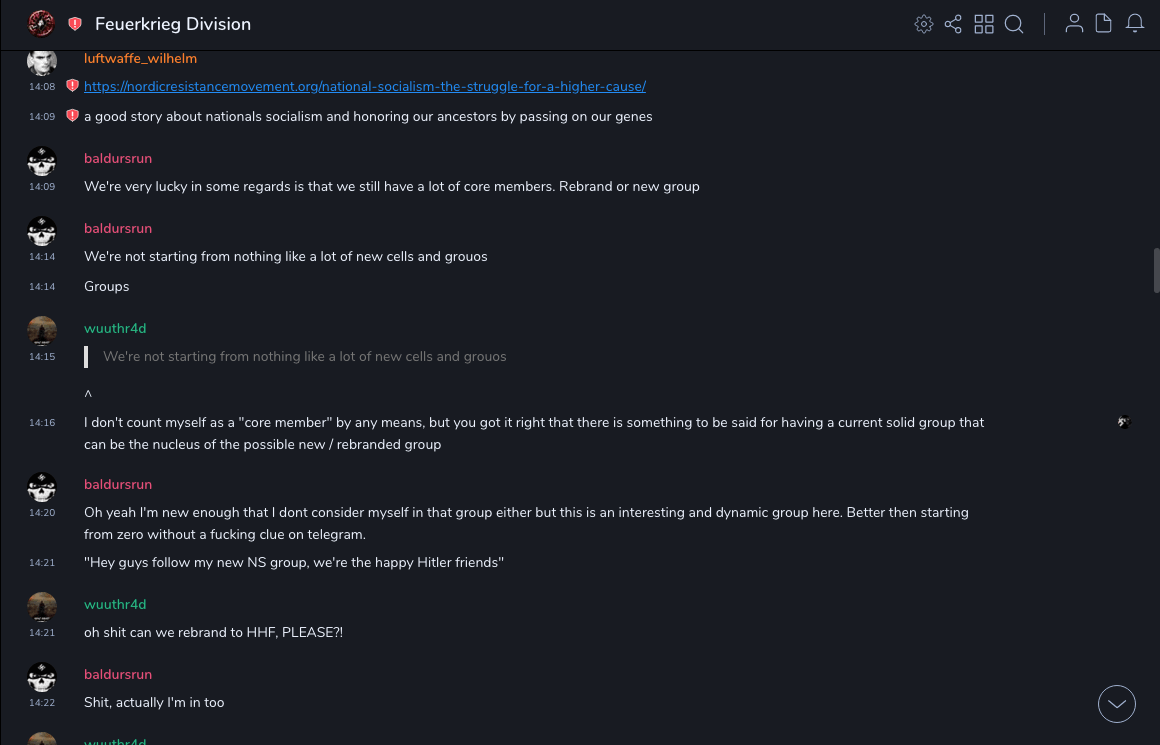Open the files document icon in header

[1103, 24]
